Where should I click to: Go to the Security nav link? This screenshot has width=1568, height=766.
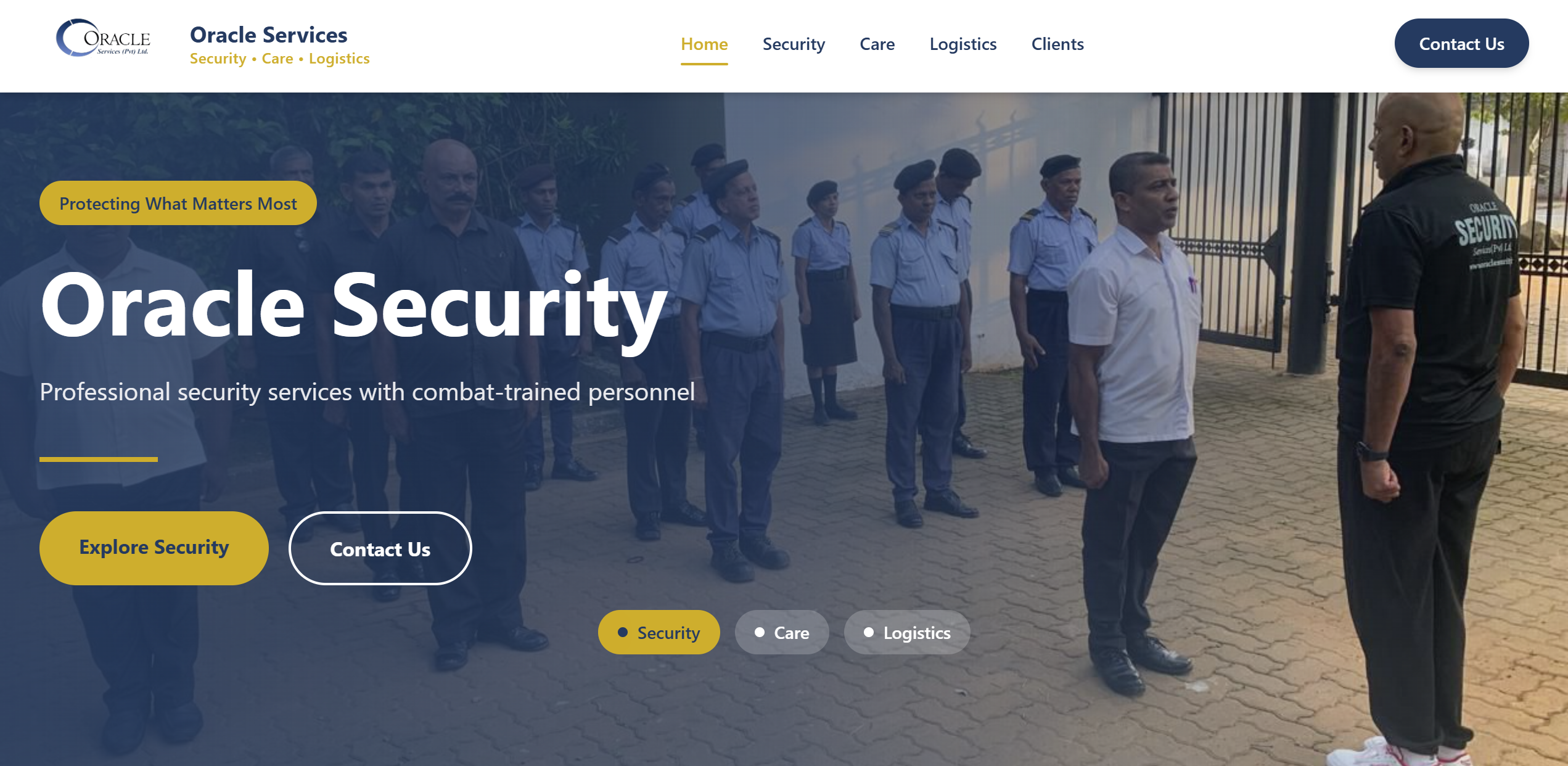[794, 44]
